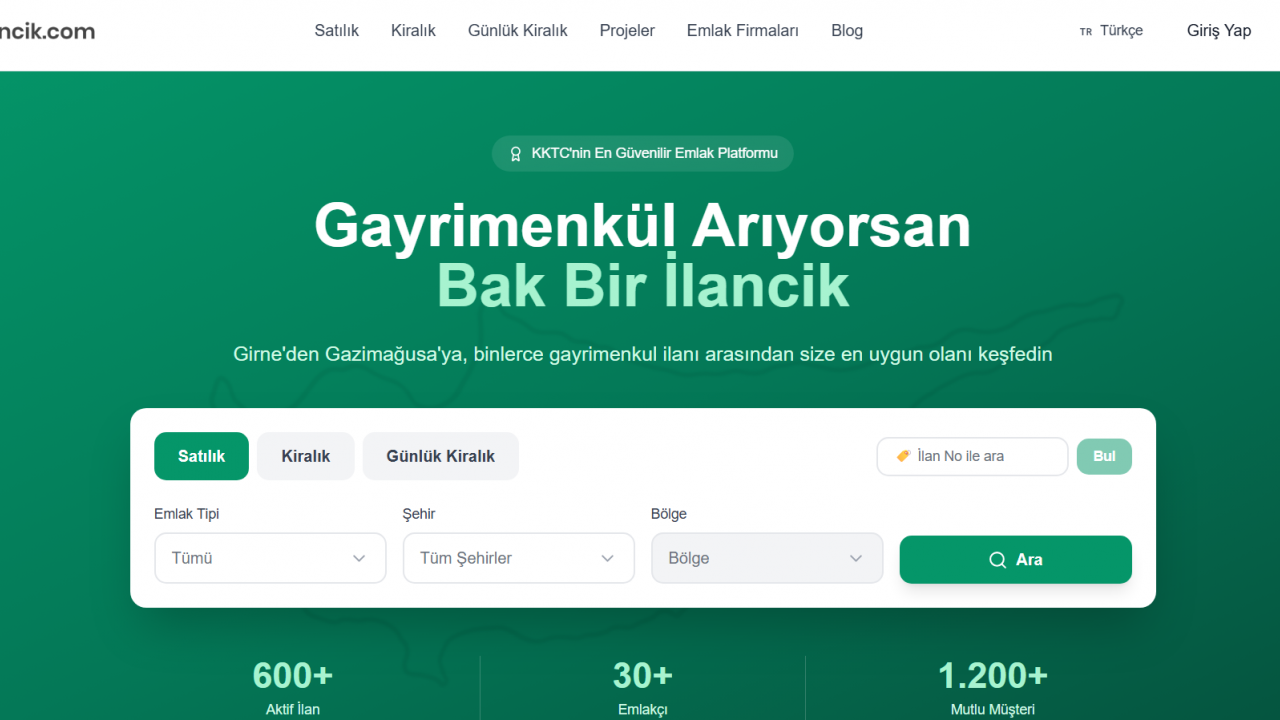Switch to Günlük Kiralık search tab

[440, 456]
